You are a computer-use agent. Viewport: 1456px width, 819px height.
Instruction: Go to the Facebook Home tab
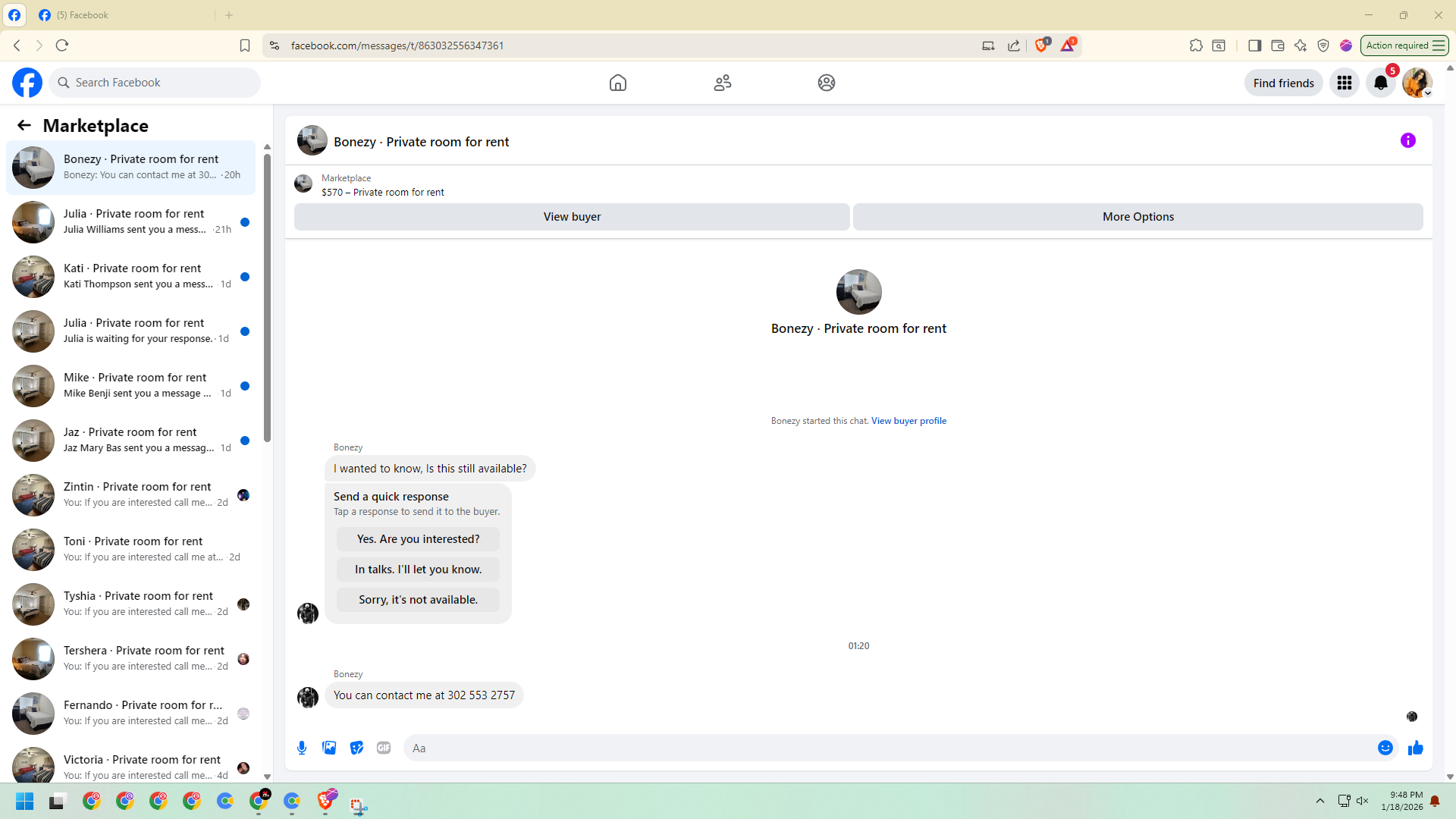point(617,83)
